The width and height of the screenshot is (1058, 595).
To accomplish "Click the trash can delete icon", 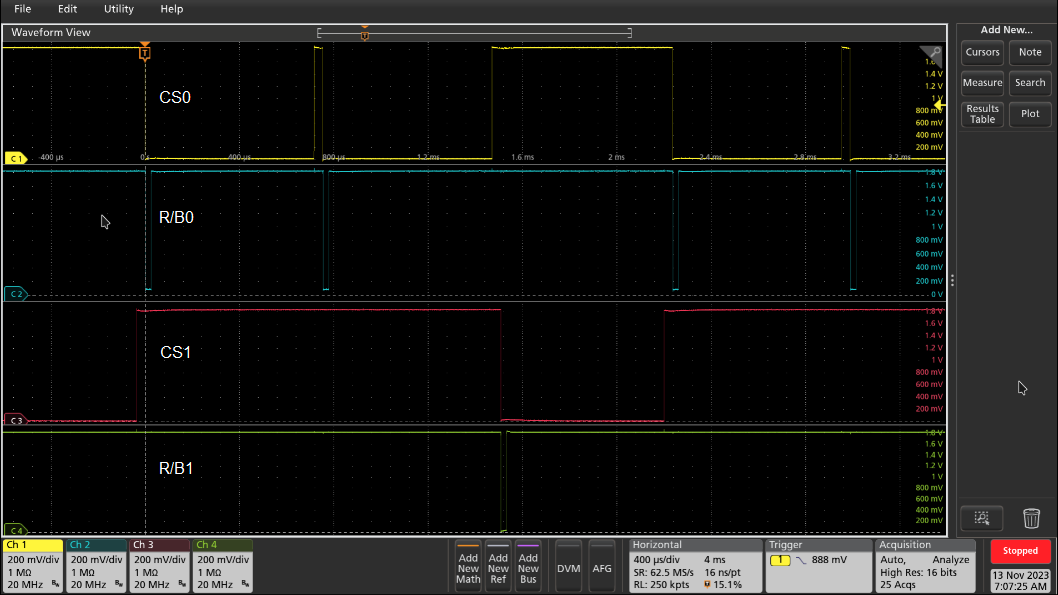I will (x=1031, y=517).
